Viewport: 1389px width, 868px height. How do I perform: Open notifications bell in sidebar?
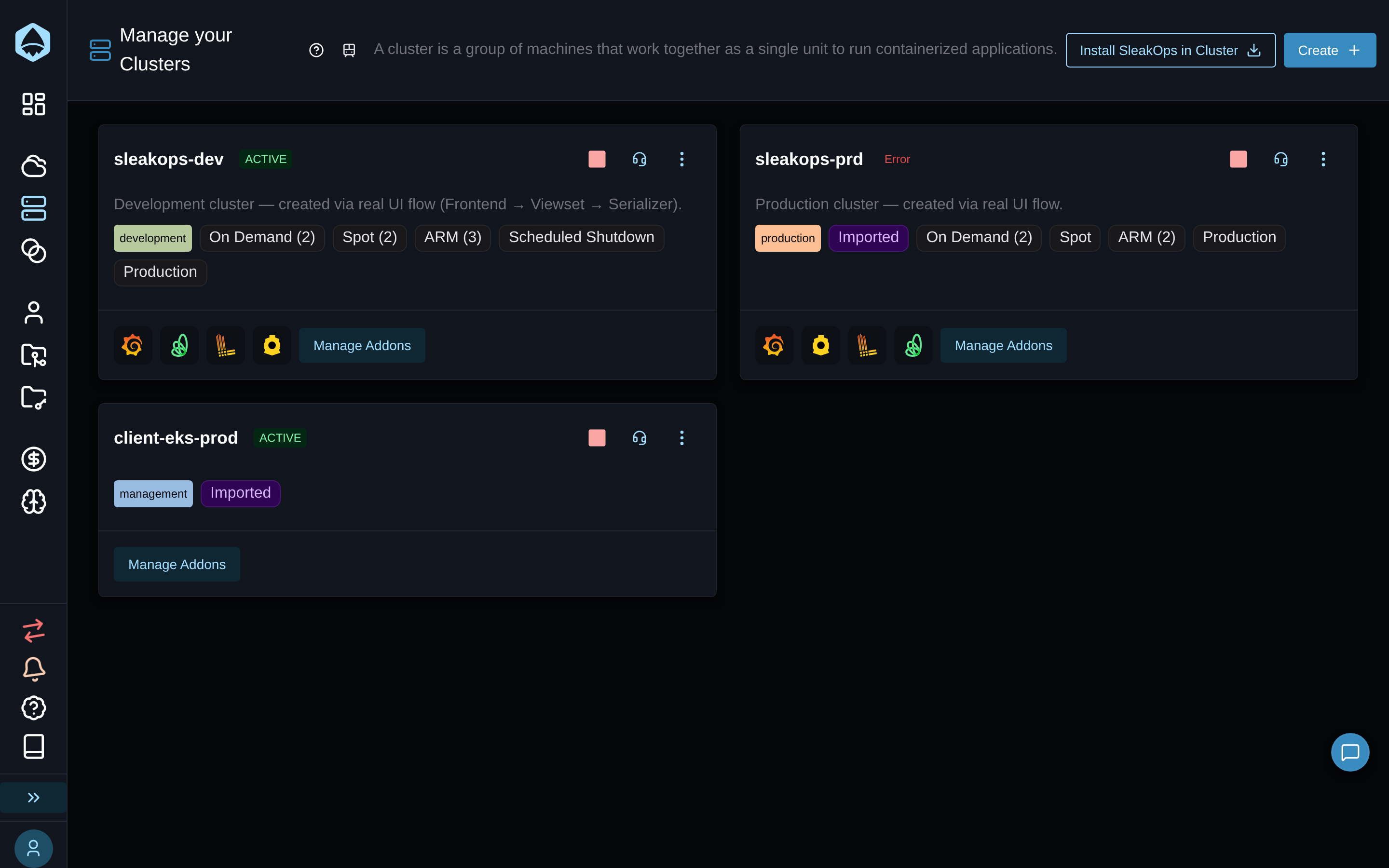point(33,669)
